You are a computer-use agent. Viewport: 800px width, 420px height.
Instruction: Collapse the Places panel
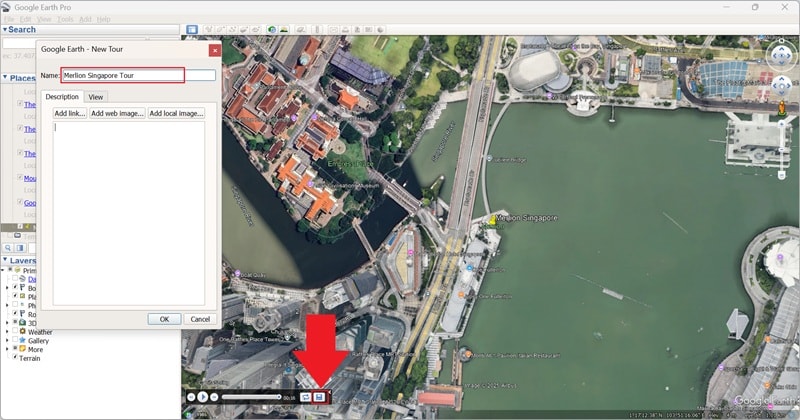tap(5, 78)
